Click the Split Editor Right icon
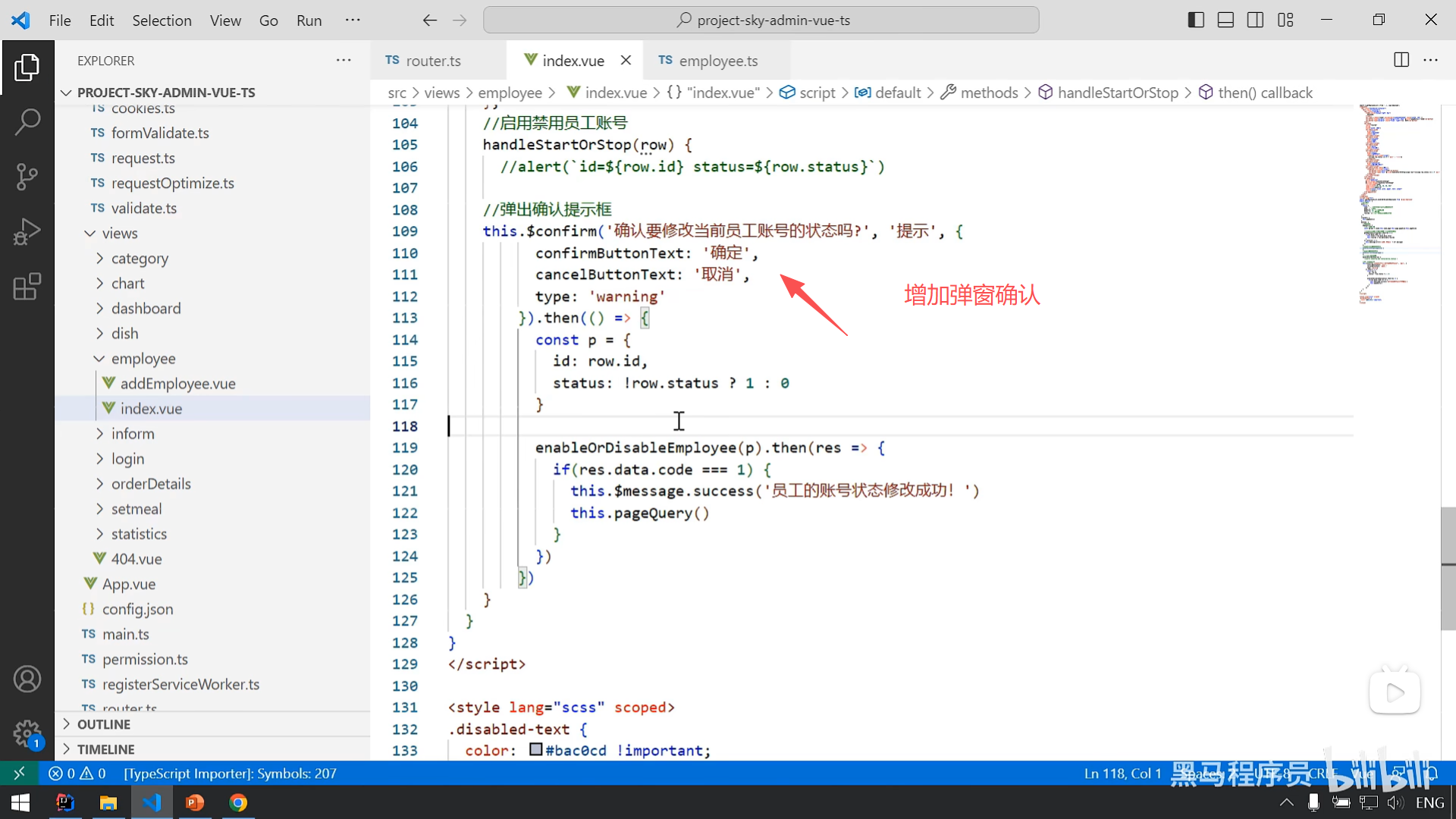The width and height of the screenshot is (1456, 819). click(1401, 60)
